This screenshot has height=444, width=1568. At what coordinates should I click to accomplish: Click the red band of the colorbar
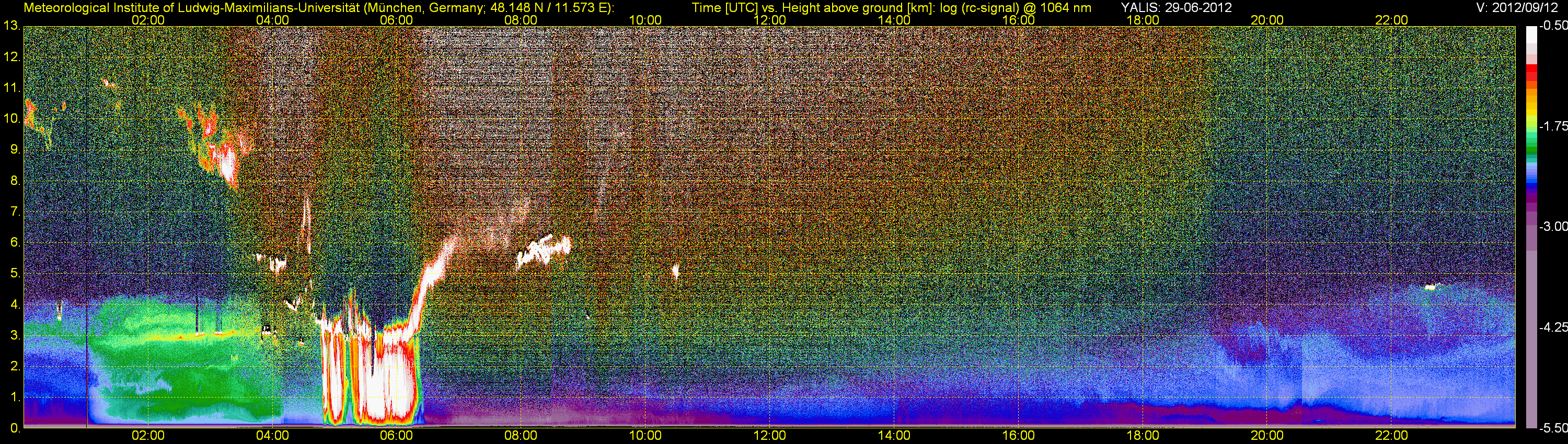[1531, 73]
